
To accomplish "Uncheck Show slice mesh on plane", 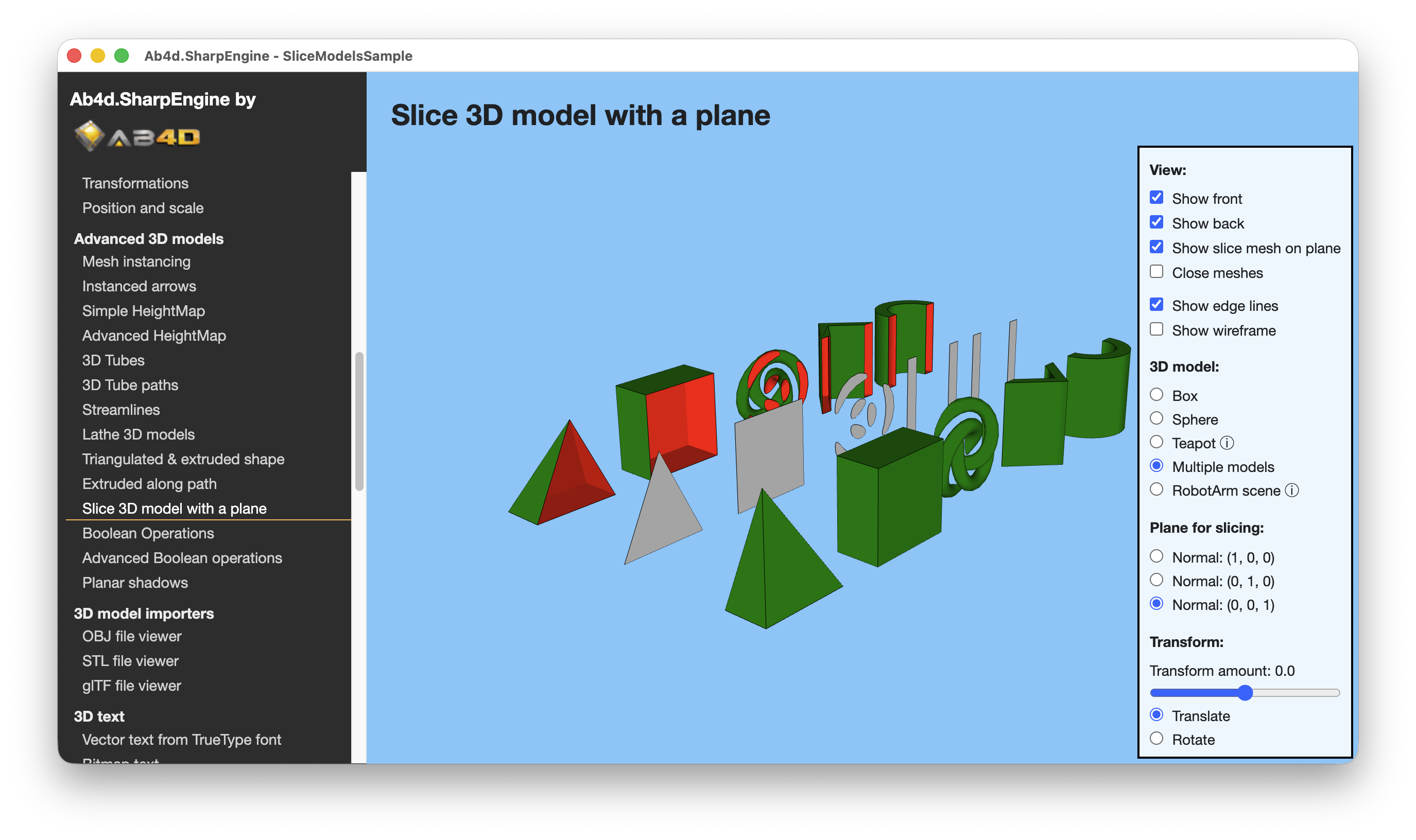I will (1156, 248).
